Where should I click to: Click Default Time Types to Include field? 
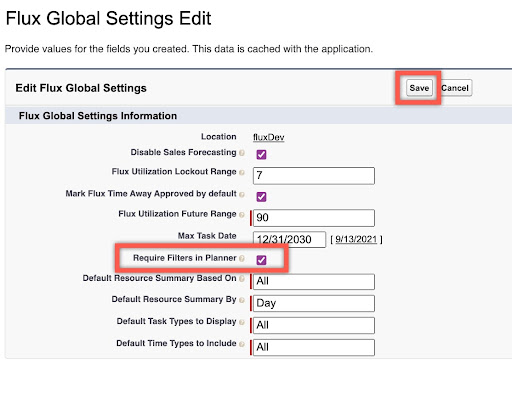coord(314,347)
